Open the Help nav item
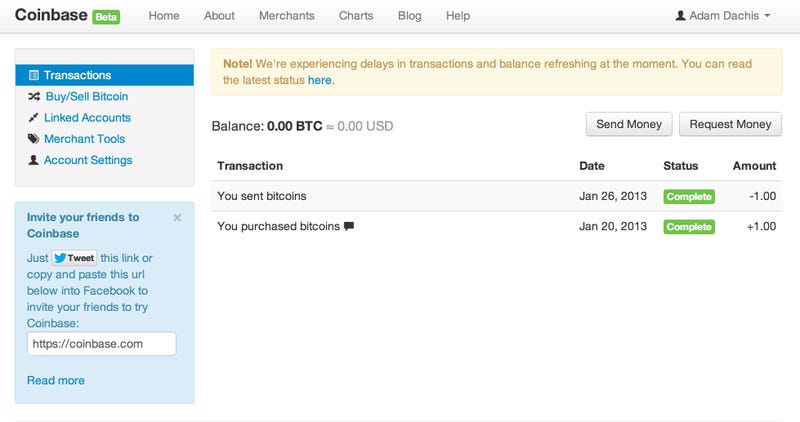The width and height of the screenshot is (800, 422). (458, 16)
